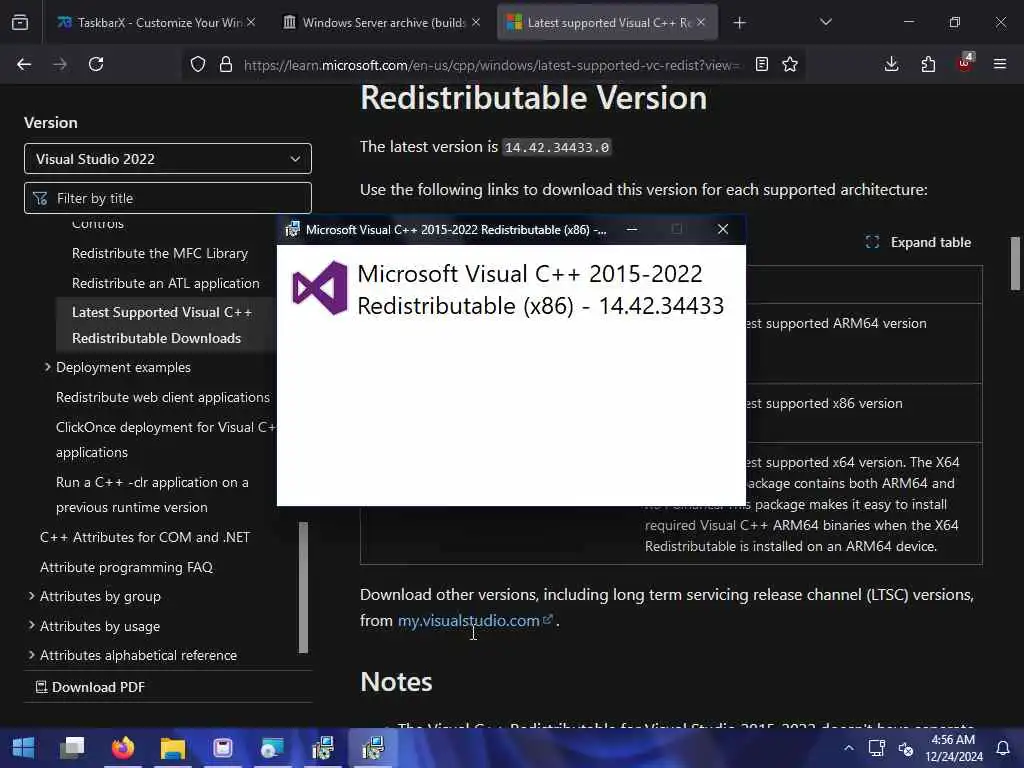The width and height of the screenshot is (1024, 768).
Task: Show site security padlock info
Action: click(226, 64)
